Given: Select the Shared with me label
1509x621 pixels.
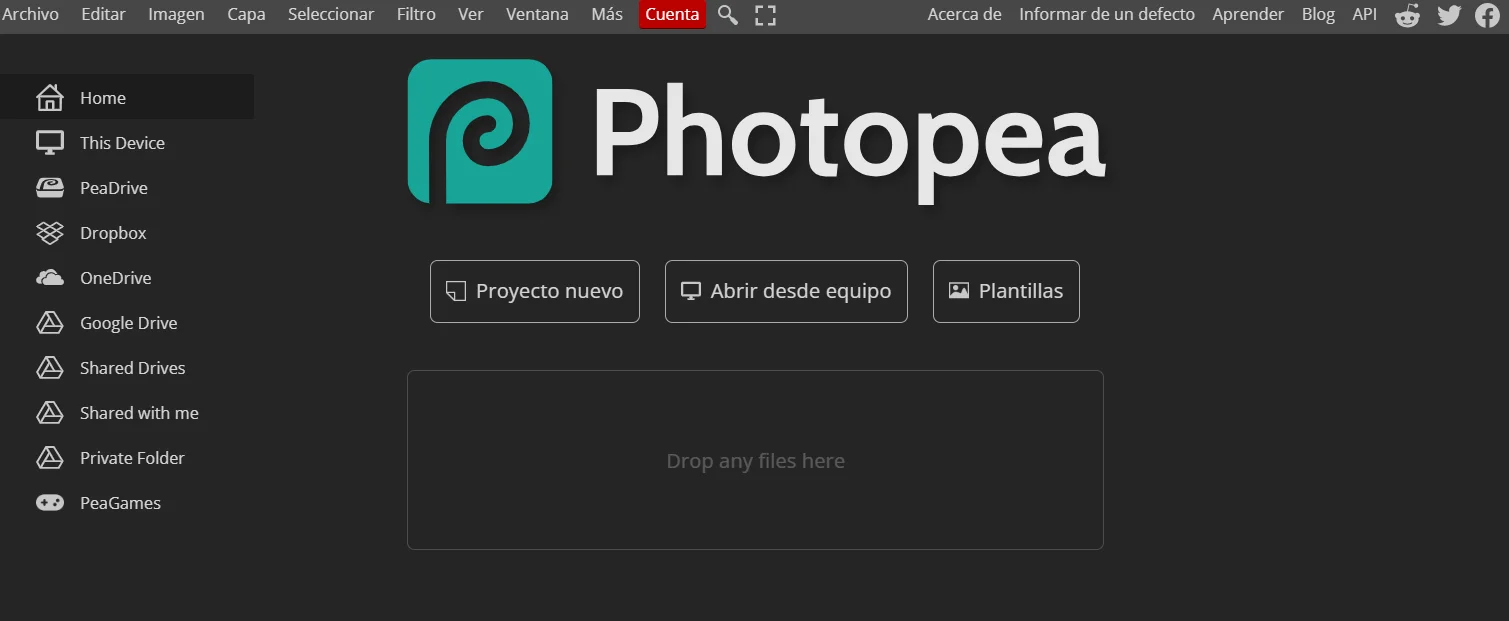Looking at the screenshot, I should tap(139, 413).
